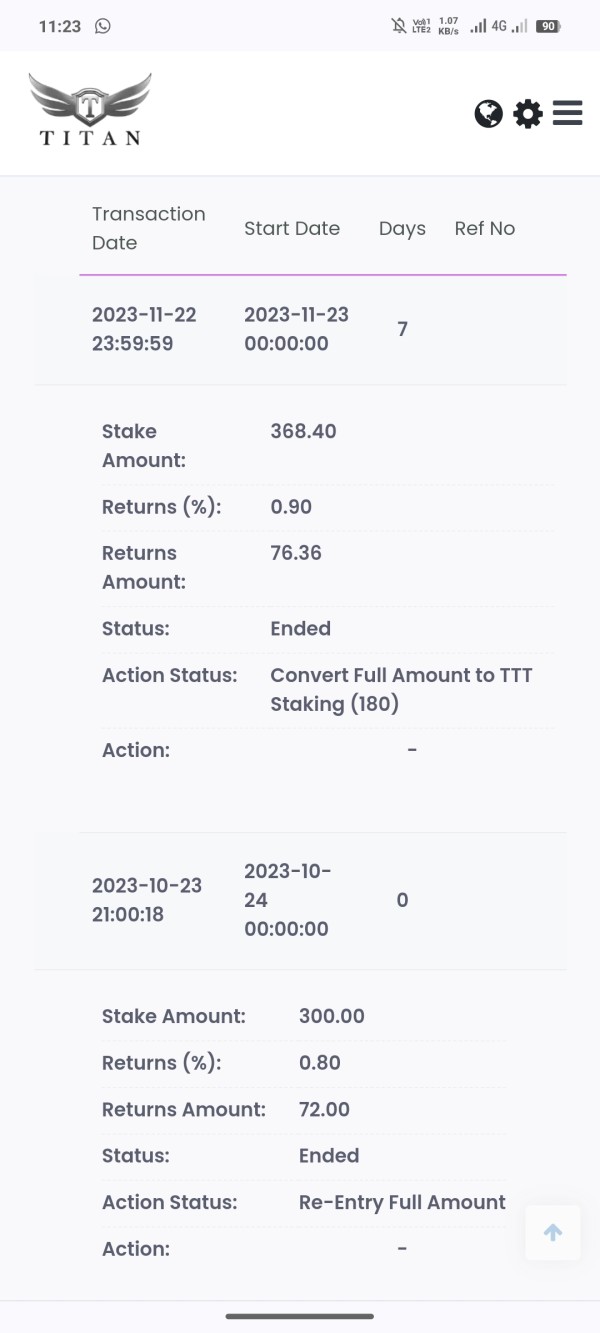600x1333 pixels.
Task: Open the settings gear icon
Action: 528,114
